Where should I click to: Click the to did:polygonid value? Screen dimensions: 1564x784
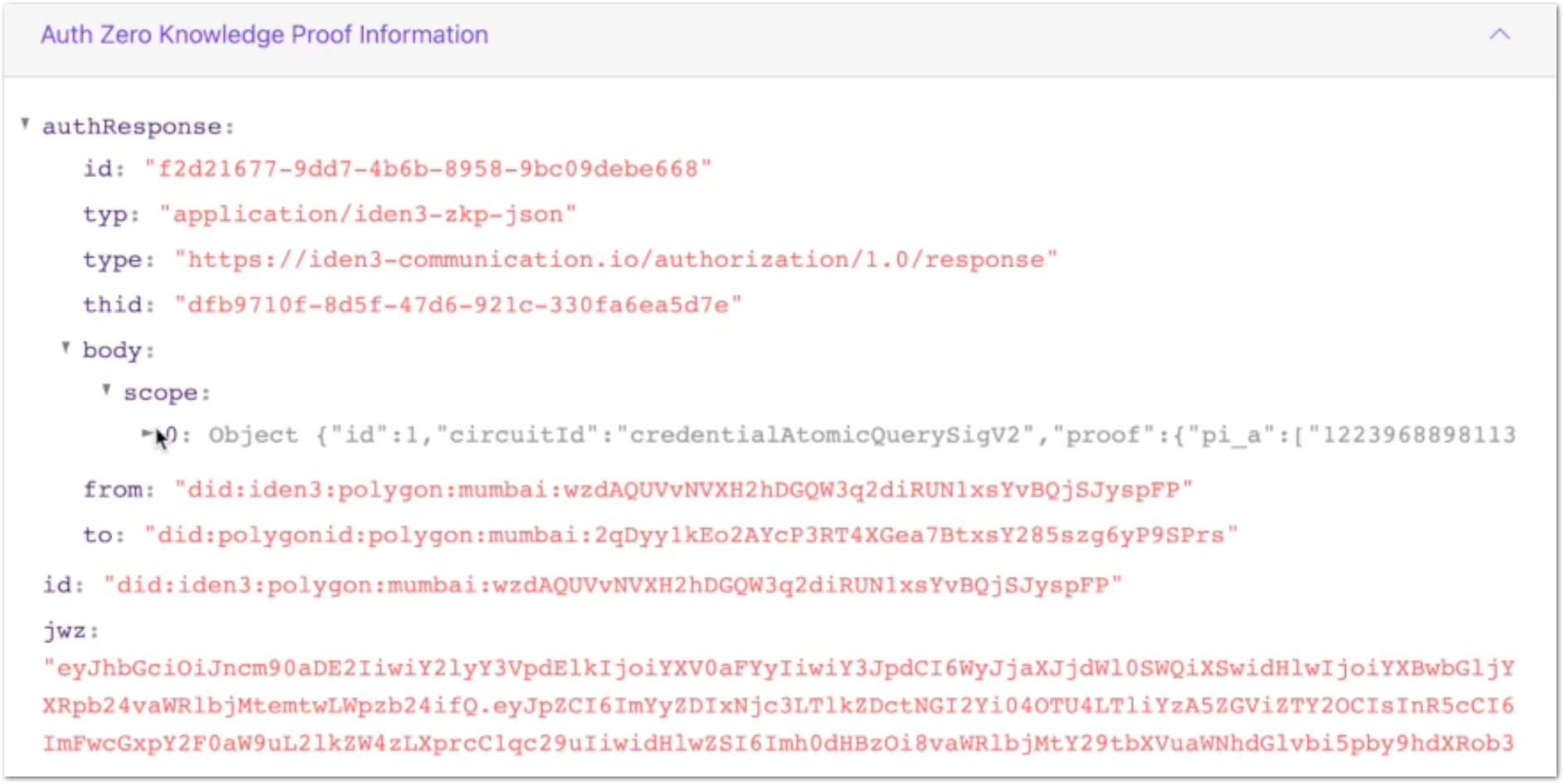pos(692,535)
